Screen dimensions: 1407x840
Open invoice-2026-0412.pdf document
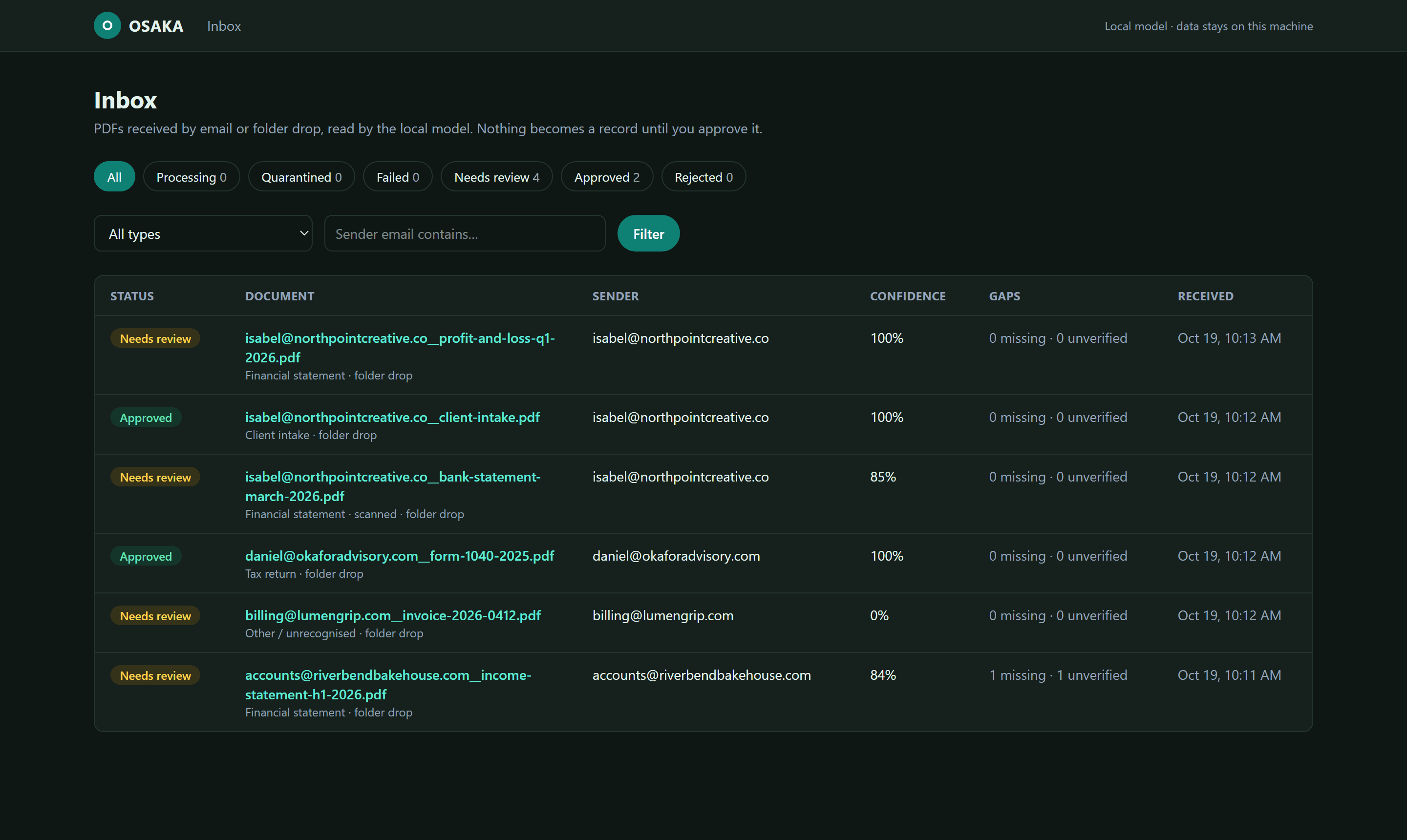[393, 615]
